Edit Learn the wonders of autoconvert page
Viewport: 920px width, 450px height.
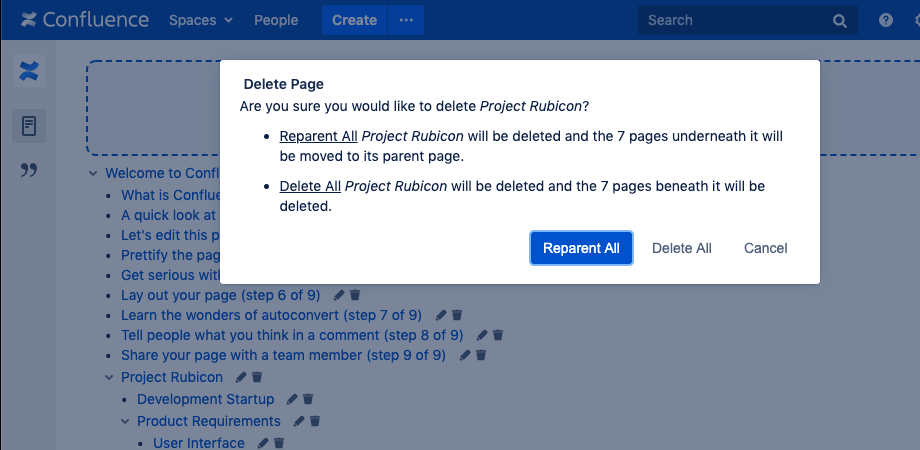(441, 316)
